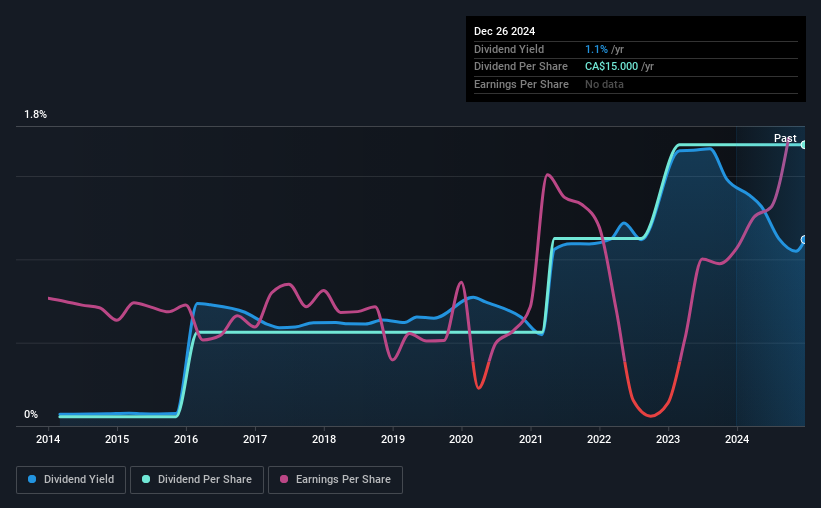Click the 0% y-axis label

(x=31, y=414)
